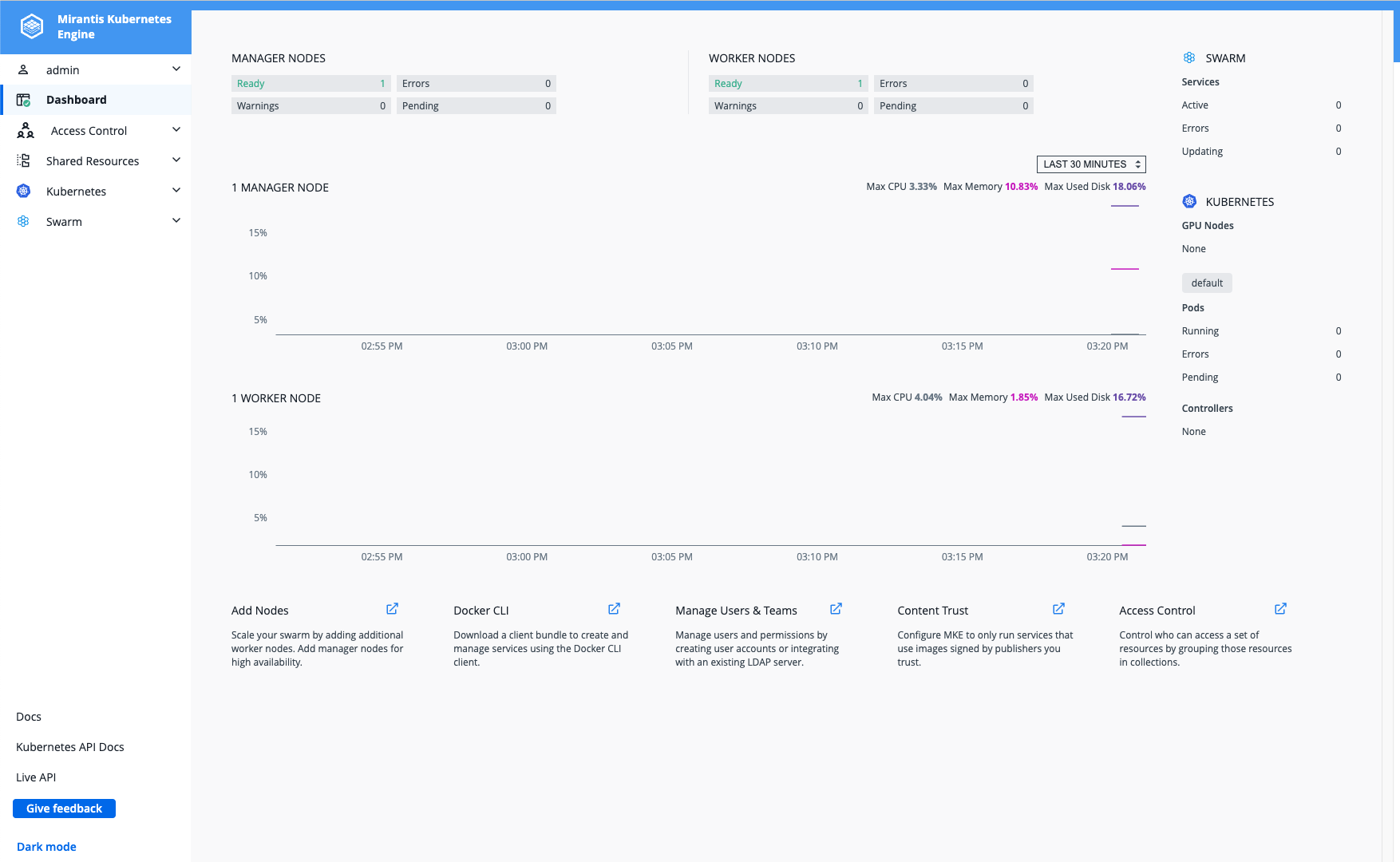Viewport: 1400px width, 862px height.
Task: Click the Dashboard icon in the sidebar
Action: tap(23, 100)
